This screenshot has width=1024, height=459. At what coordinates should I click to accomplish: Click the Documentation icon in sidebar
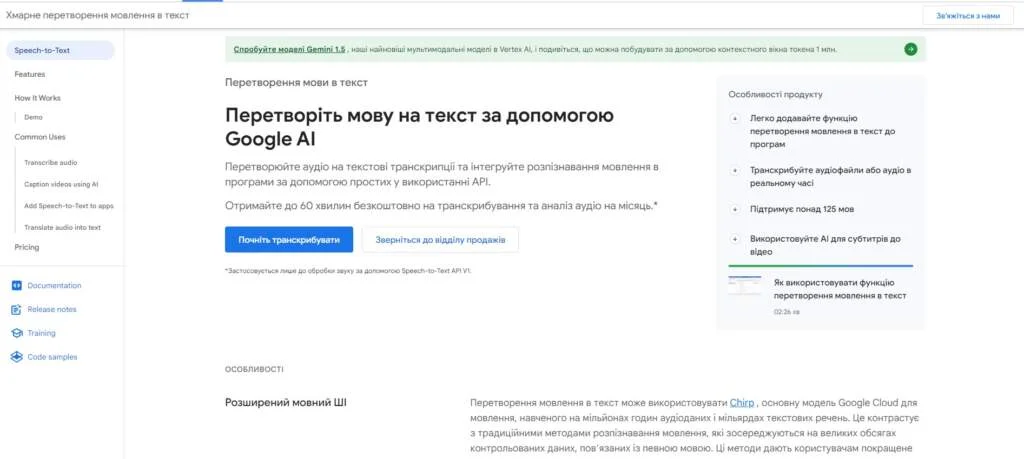coord(17,285)
